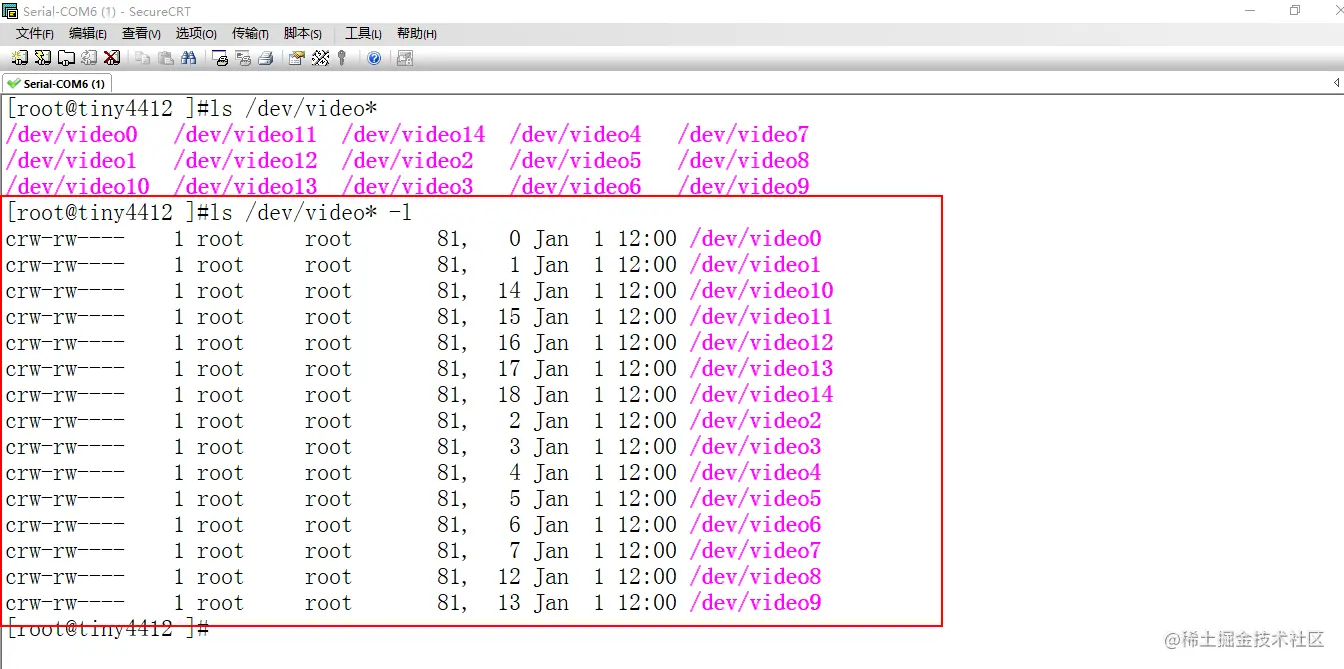Click crw-rw---- permissions on the /dev/video2 row

tap(65, 420)
